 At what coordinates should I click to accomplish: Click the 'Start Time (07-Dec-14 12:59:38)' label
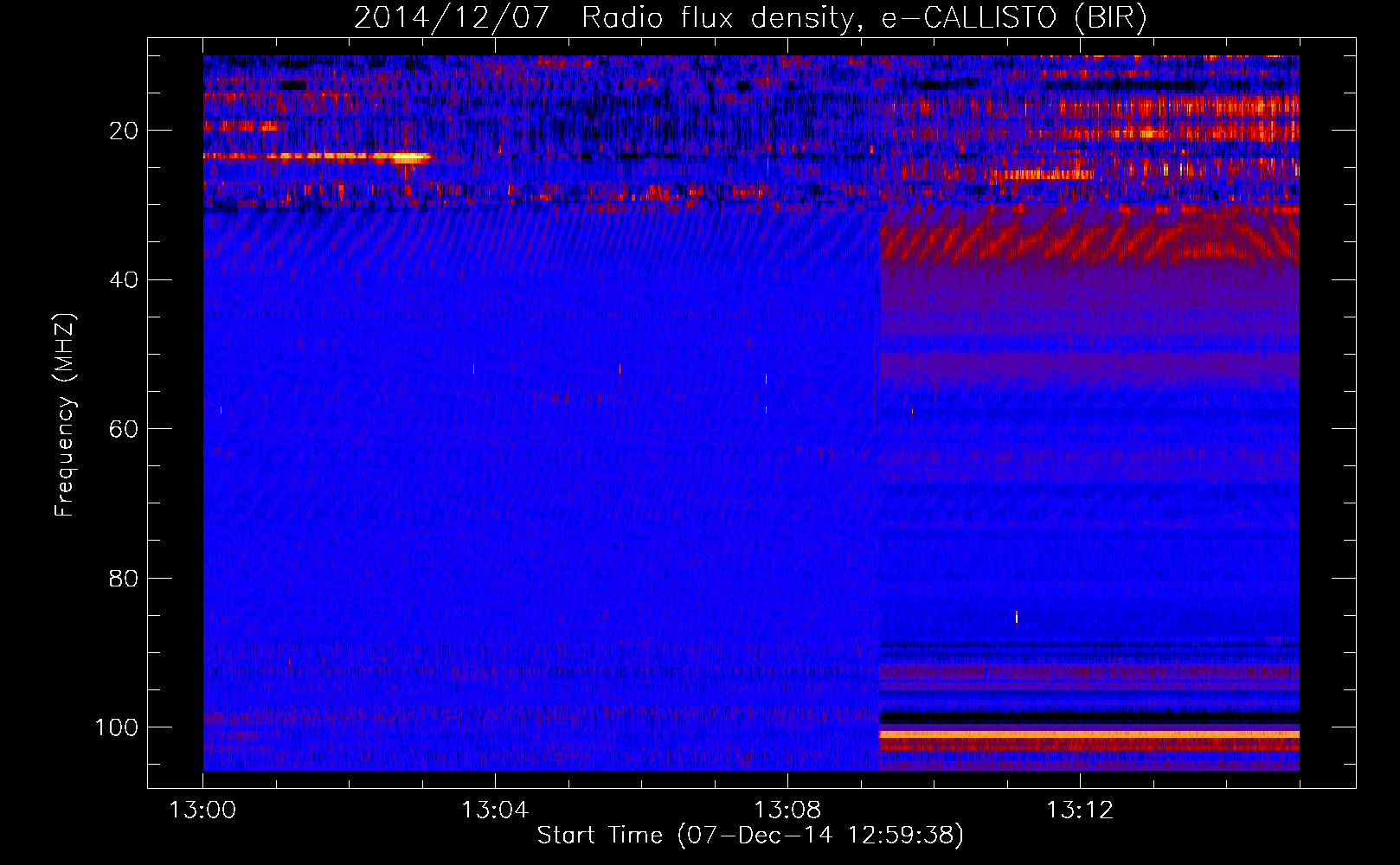pos(750,836)
